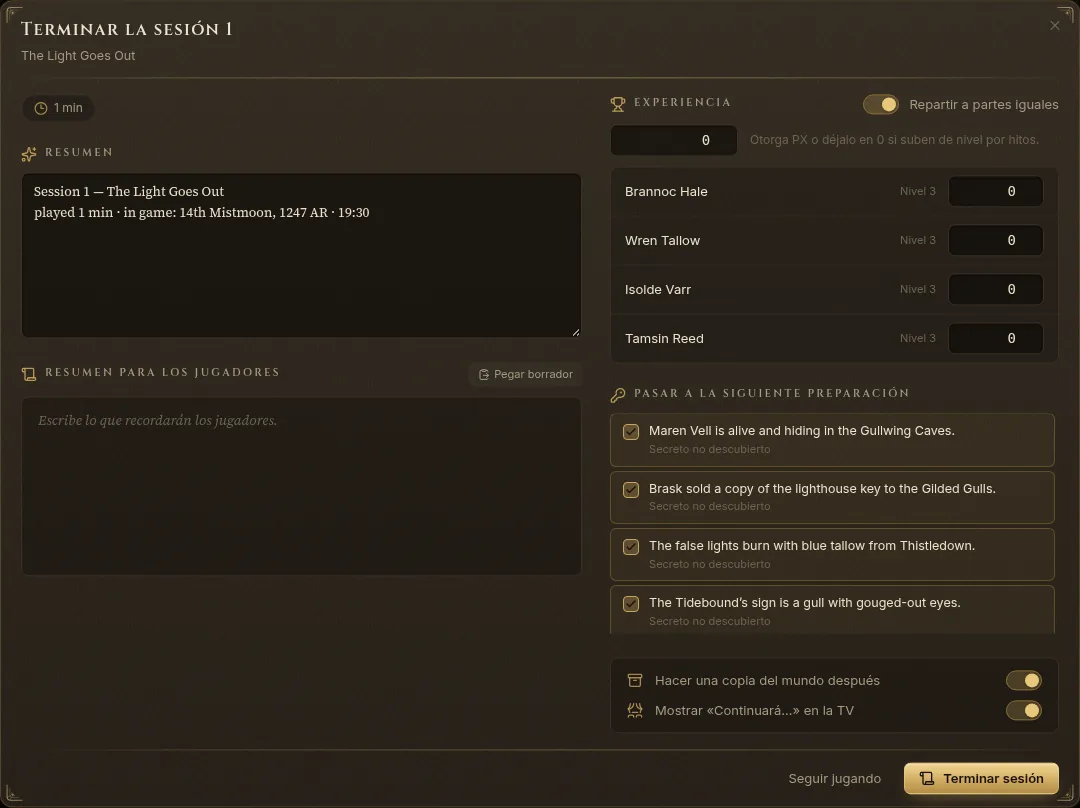Click the key icon beside Pasar a la siguiente preparación

[618, 395]
